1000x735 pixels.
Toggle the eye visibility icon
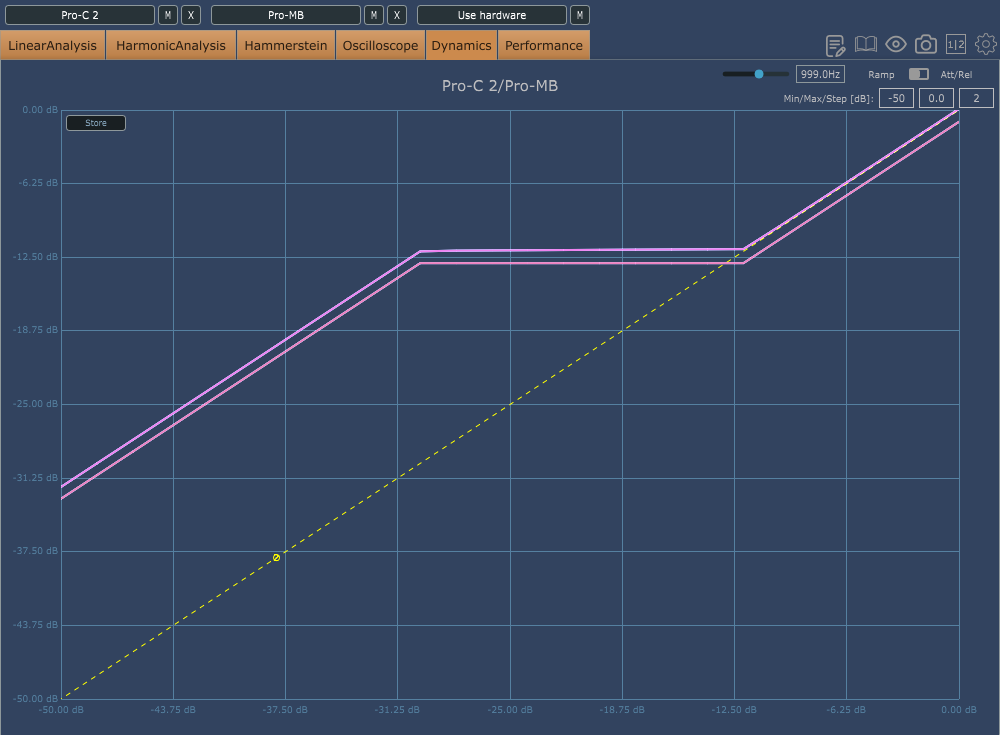[x=895, y=44]
